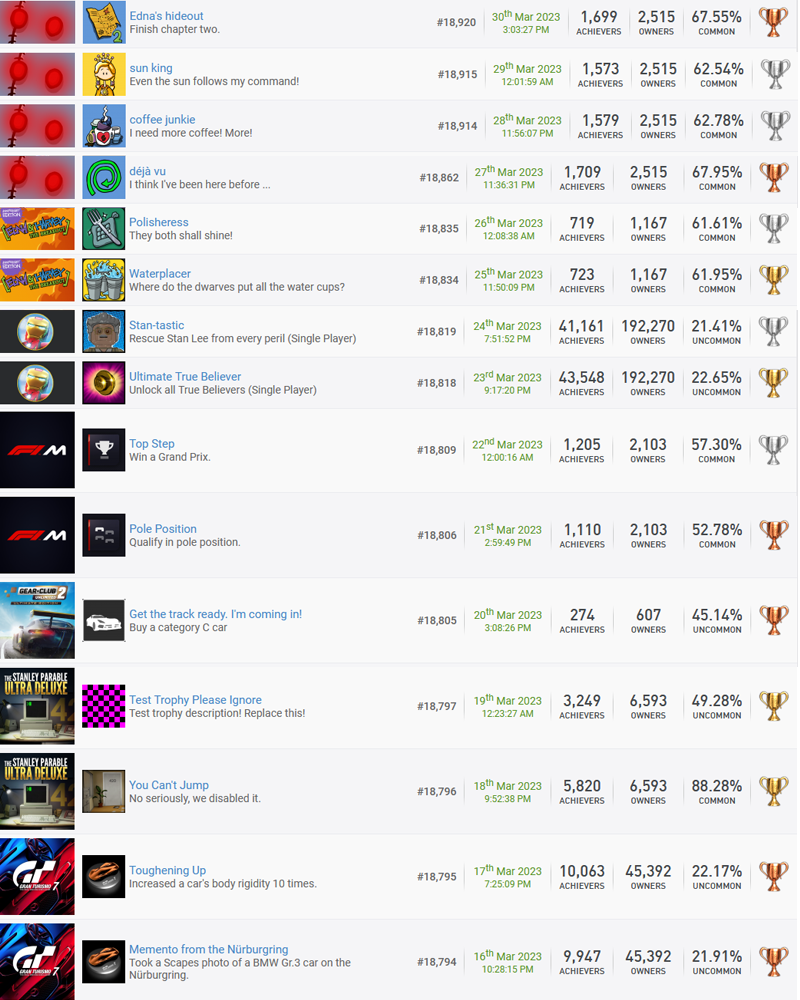Click the gold trophy for Waterplacer
800x1000 pixels.
(x=773, y=280)
